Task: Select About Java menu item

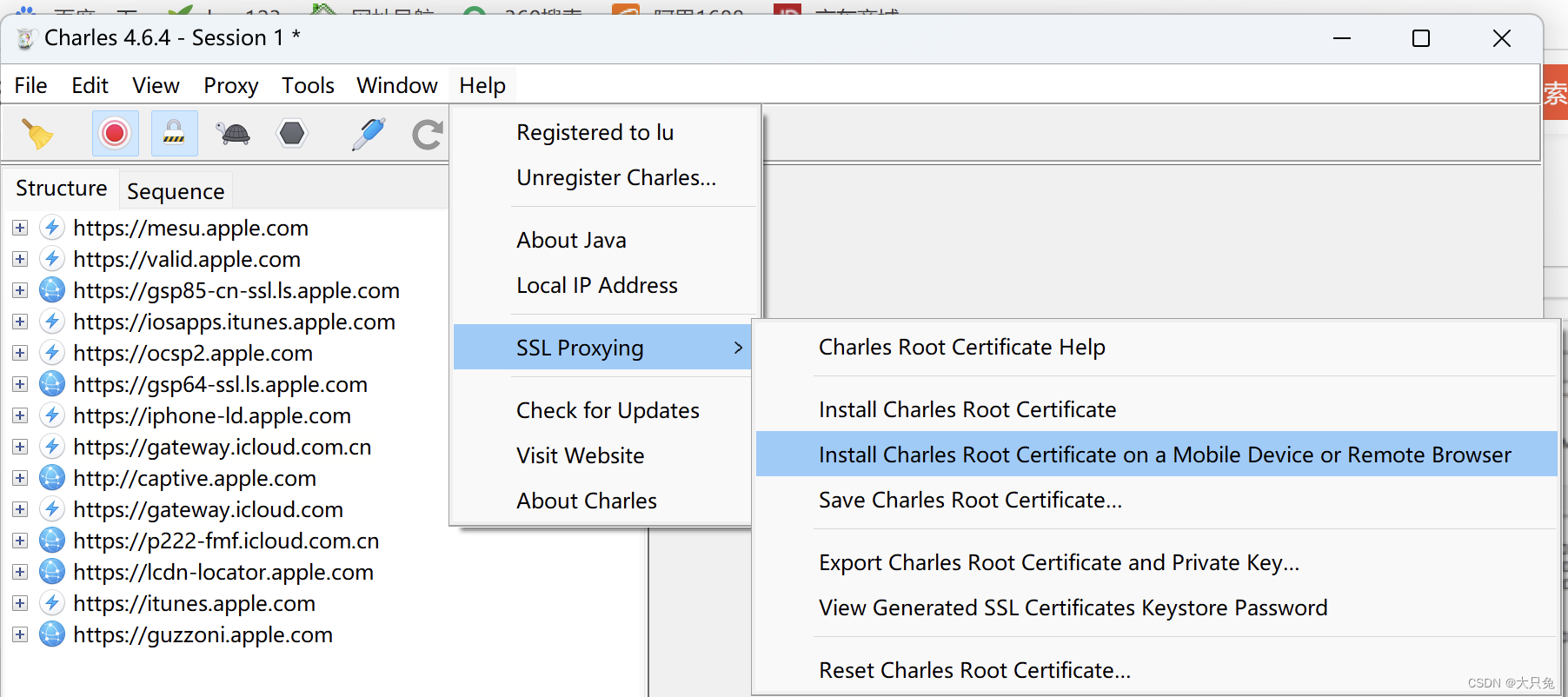Action: click(605, 240)
